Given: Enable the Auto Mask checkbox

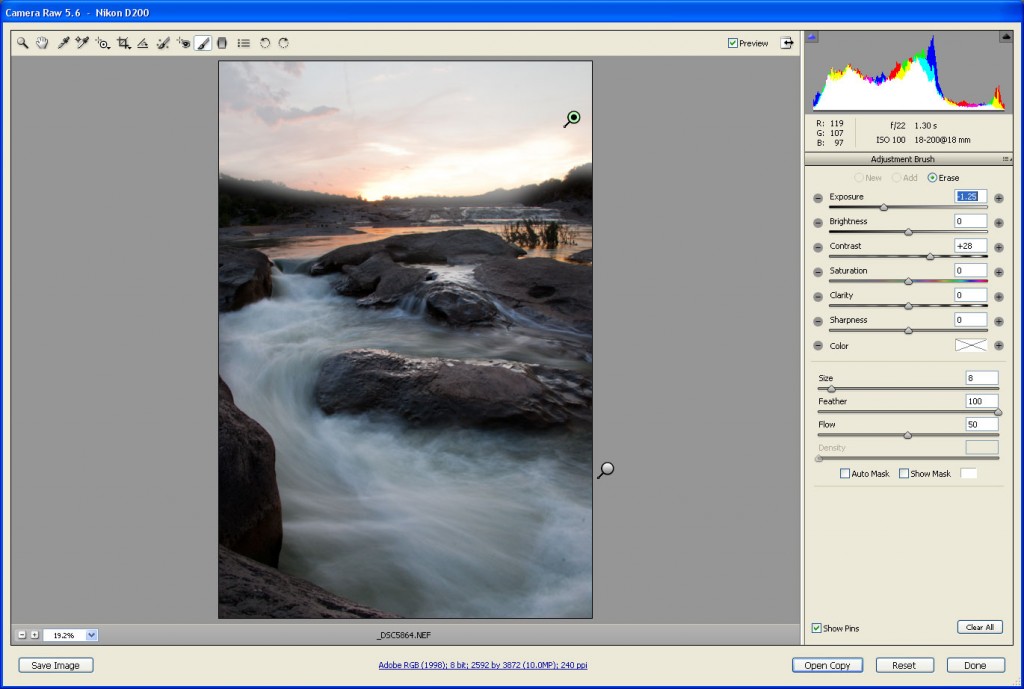Looking at the screenshot, I should click(x=845, y=473).
